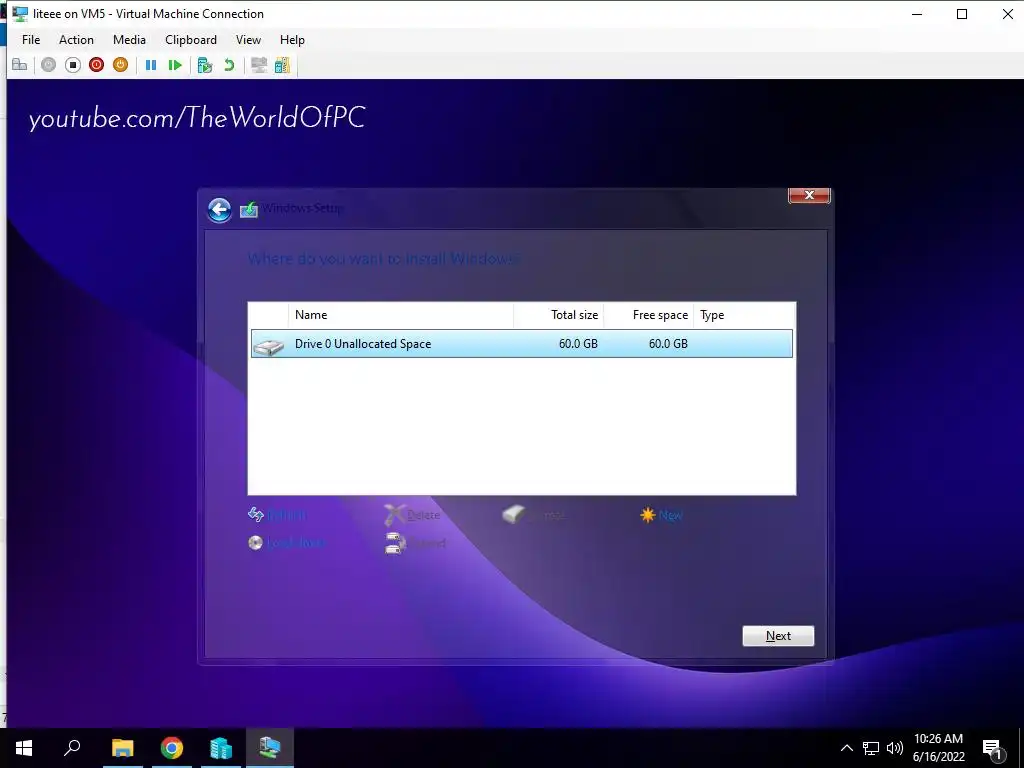Click the Load driver link
This screenshot has width=1024, height=768.
(x=296, y=543)
